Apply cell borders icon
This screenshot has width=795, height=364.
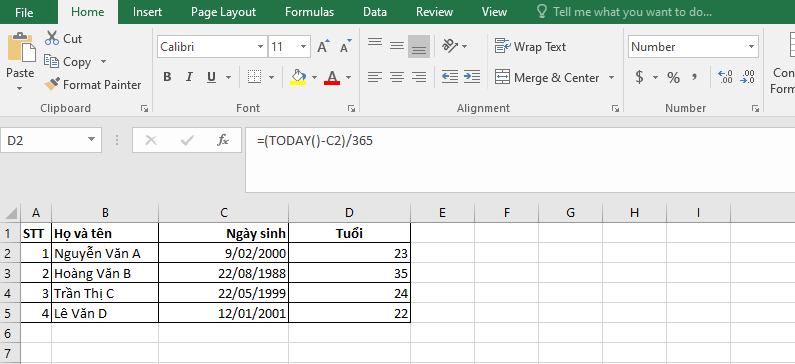click(x=254, y=77)
